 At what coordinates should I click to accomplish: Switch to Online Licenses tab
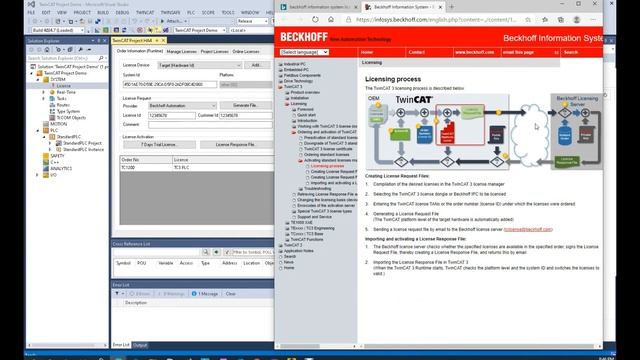point(246,52)
